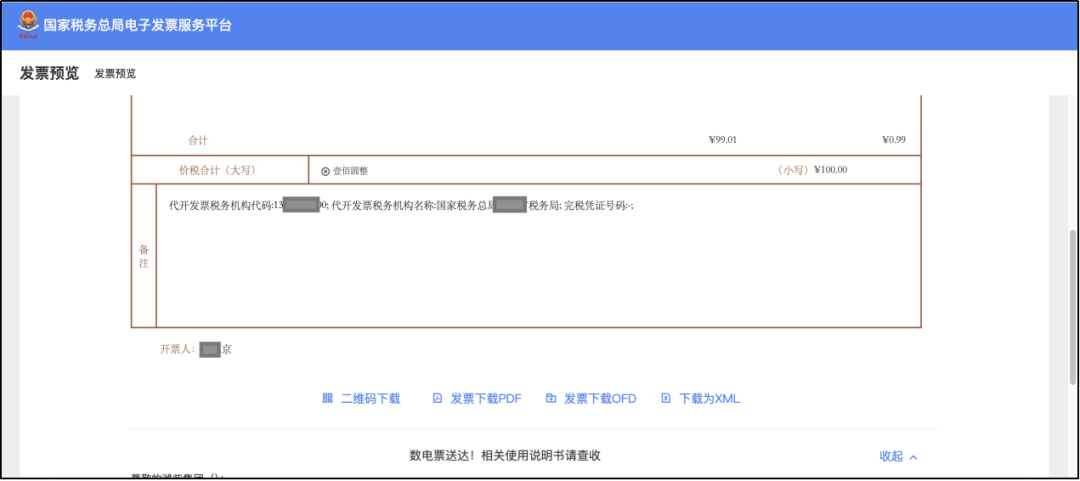
Task: Click the XML download icon
Action: click(x=665, y=398)
